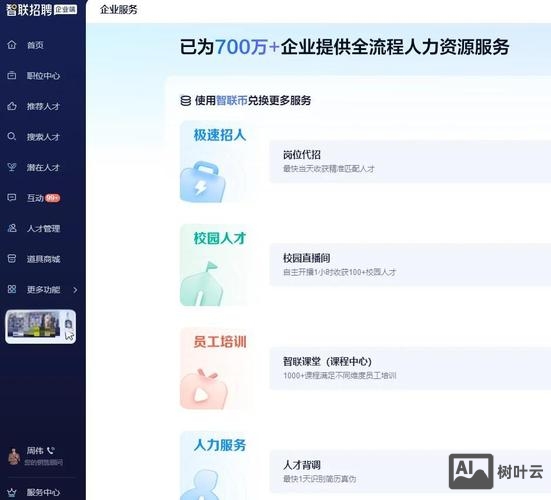Select the 企业服务 tab title
551x500 pixels.
tap(118, 10)
